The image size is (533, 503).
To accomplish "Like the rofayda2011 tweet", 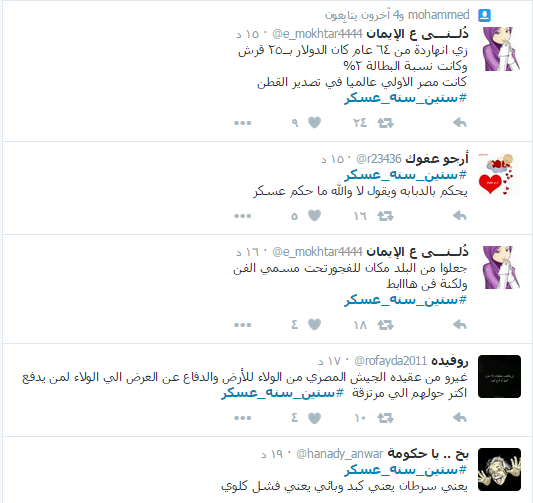I will tap(314, 418).
